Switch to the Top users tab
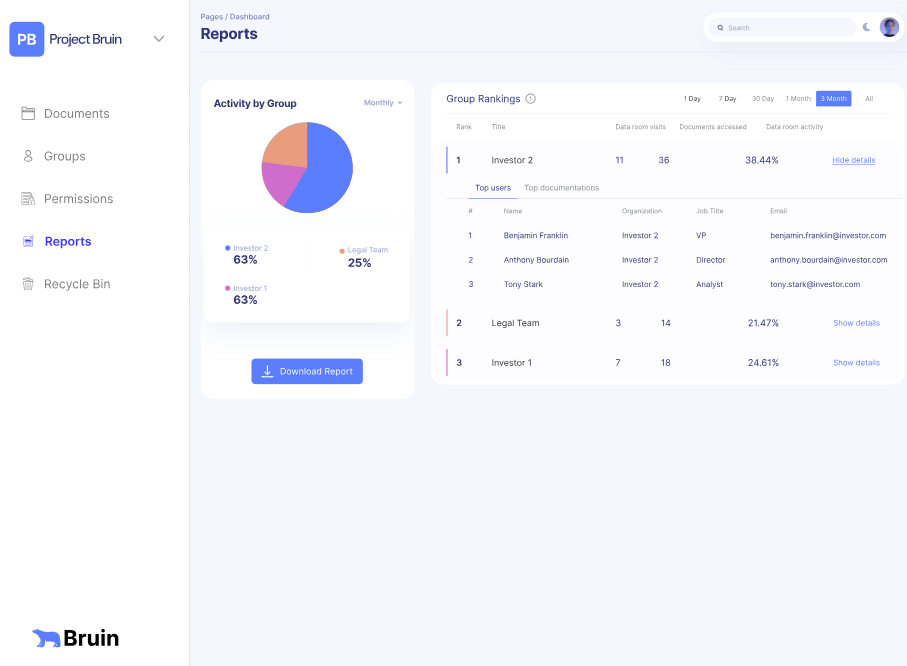Image resolution: width=907 pixels, height=666 pixels. point(493,188)
